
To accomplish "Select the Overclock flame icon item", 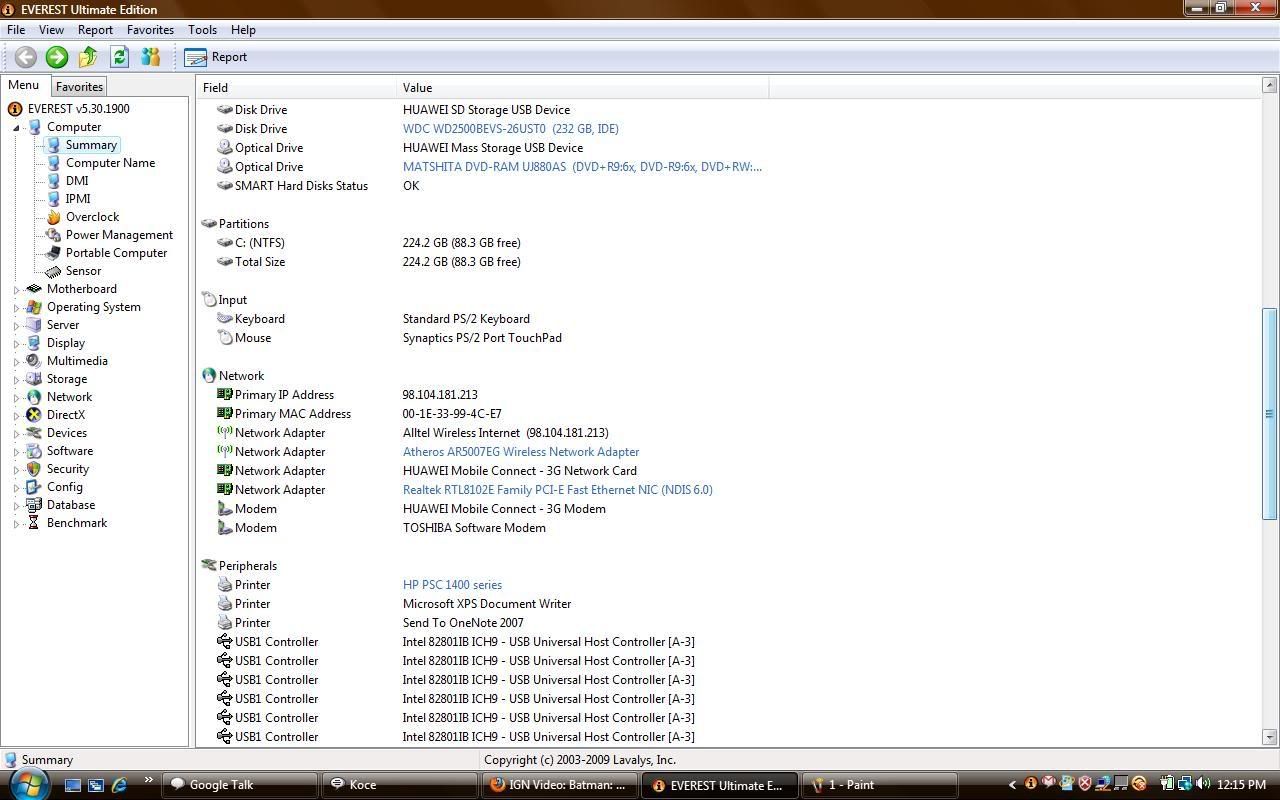I will (x=53, y=217).
